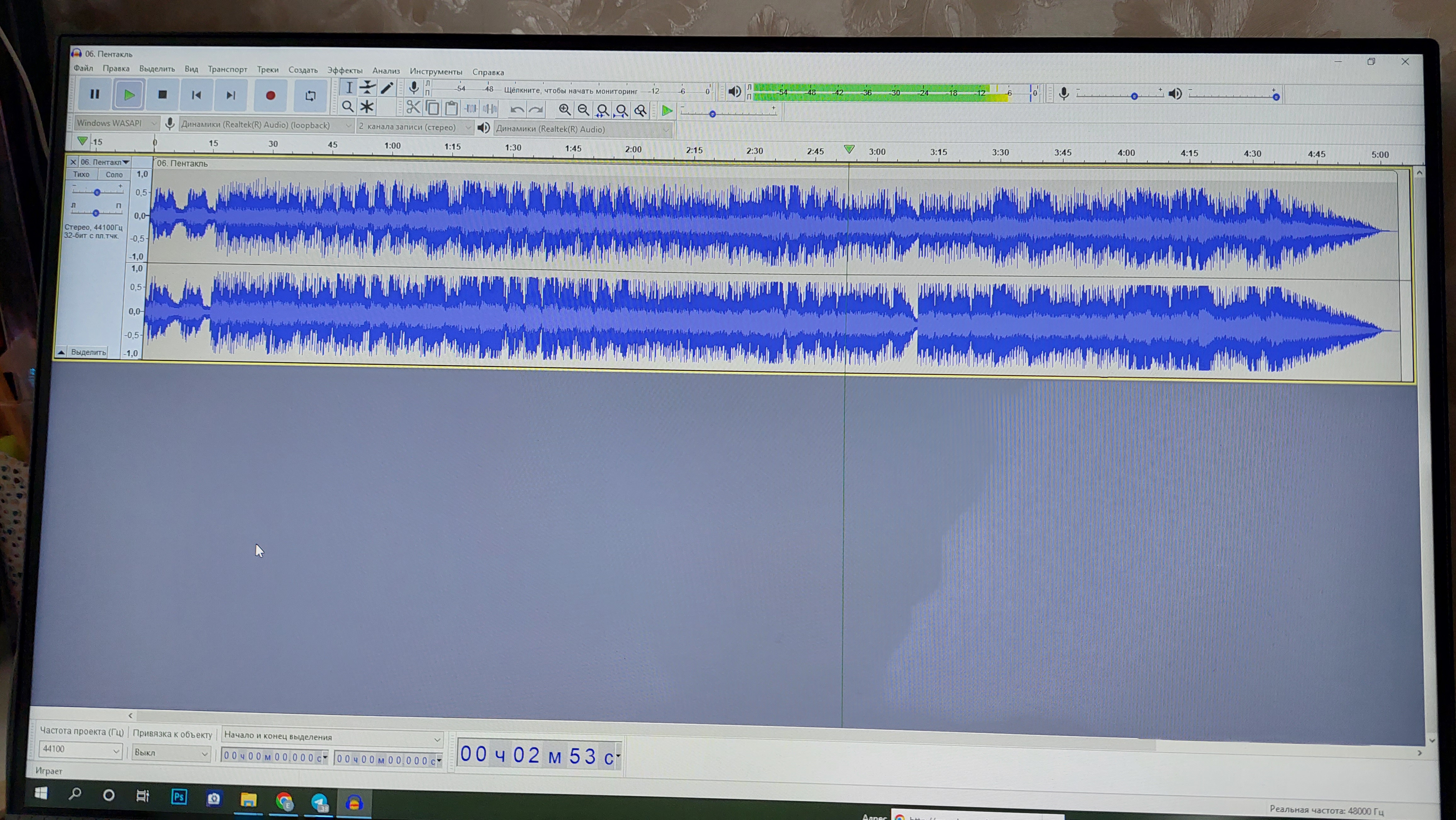The height and width of the screenshot is (820, 1456).
Task: Select the Envelope tool
Action: (x=368, y=87)
